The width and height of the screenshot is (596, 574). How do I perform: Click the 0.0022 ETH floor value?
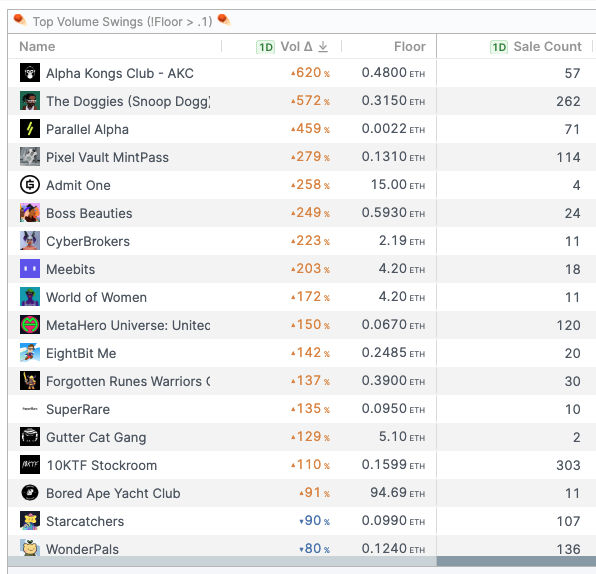point(393,128)
